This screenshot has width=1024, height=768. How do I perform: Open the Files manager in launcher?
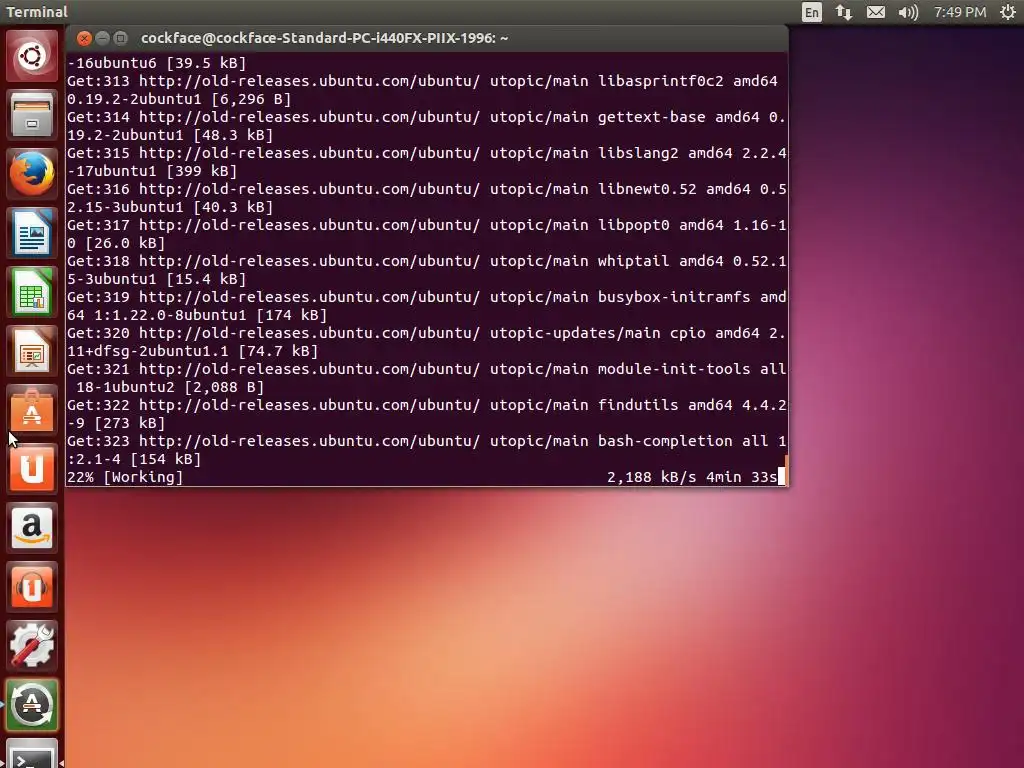31,115
